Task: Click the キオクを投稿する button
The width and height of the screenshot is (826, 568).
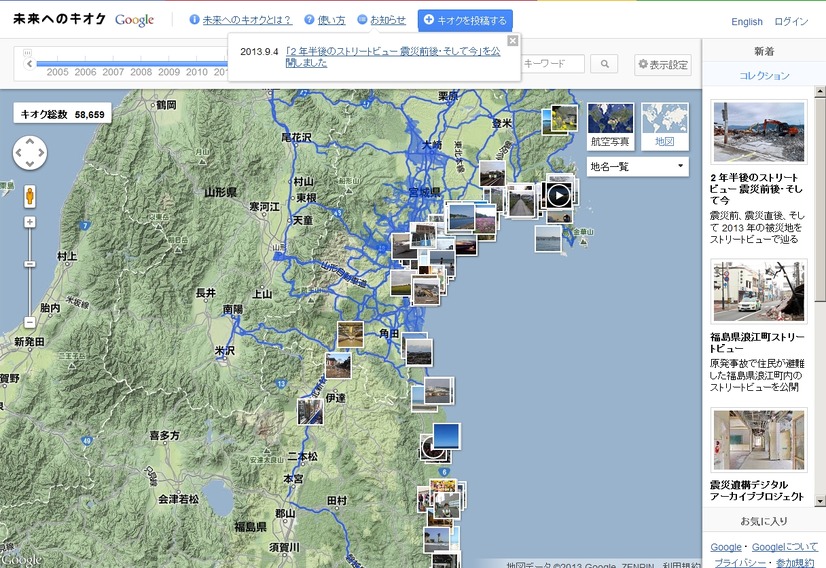Action: click(x=465, y=21)
